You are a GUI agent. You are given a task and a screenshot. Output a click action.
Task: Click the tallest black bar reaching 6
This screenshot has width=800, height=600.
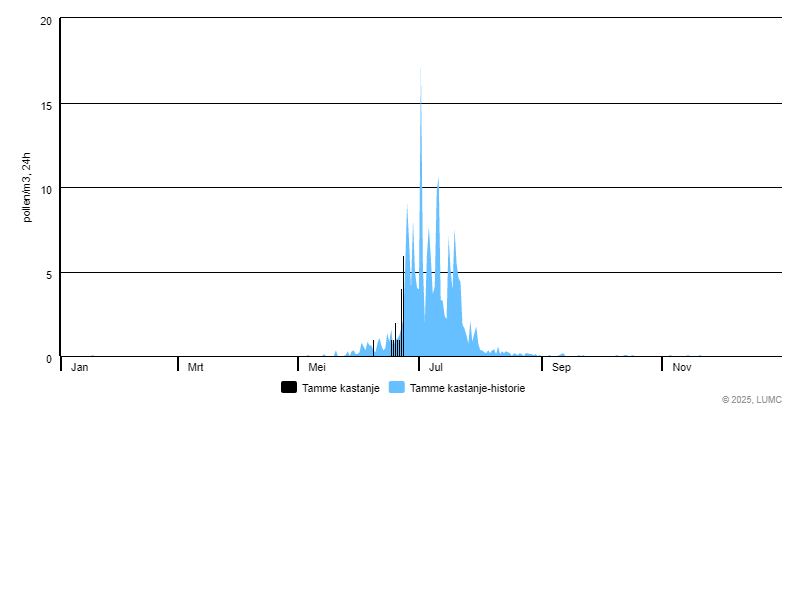click(x=404, y=306)
